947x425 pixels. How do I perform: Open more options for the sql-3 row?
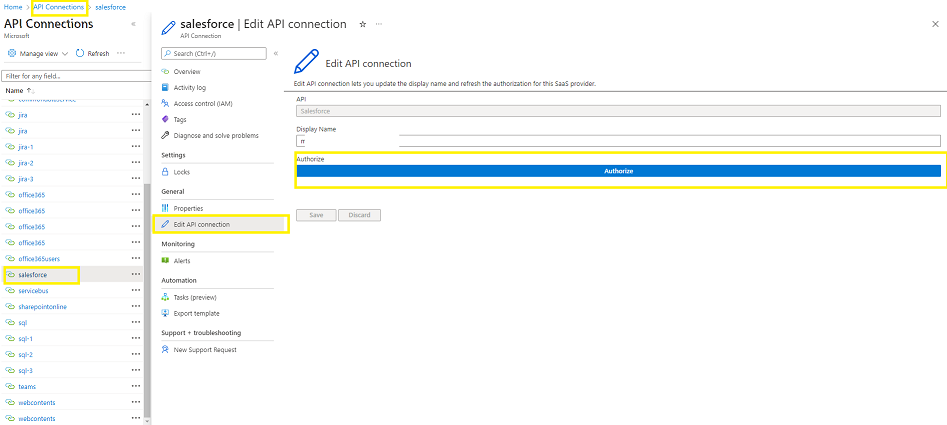pyautogui.click(x=135, y=371)
